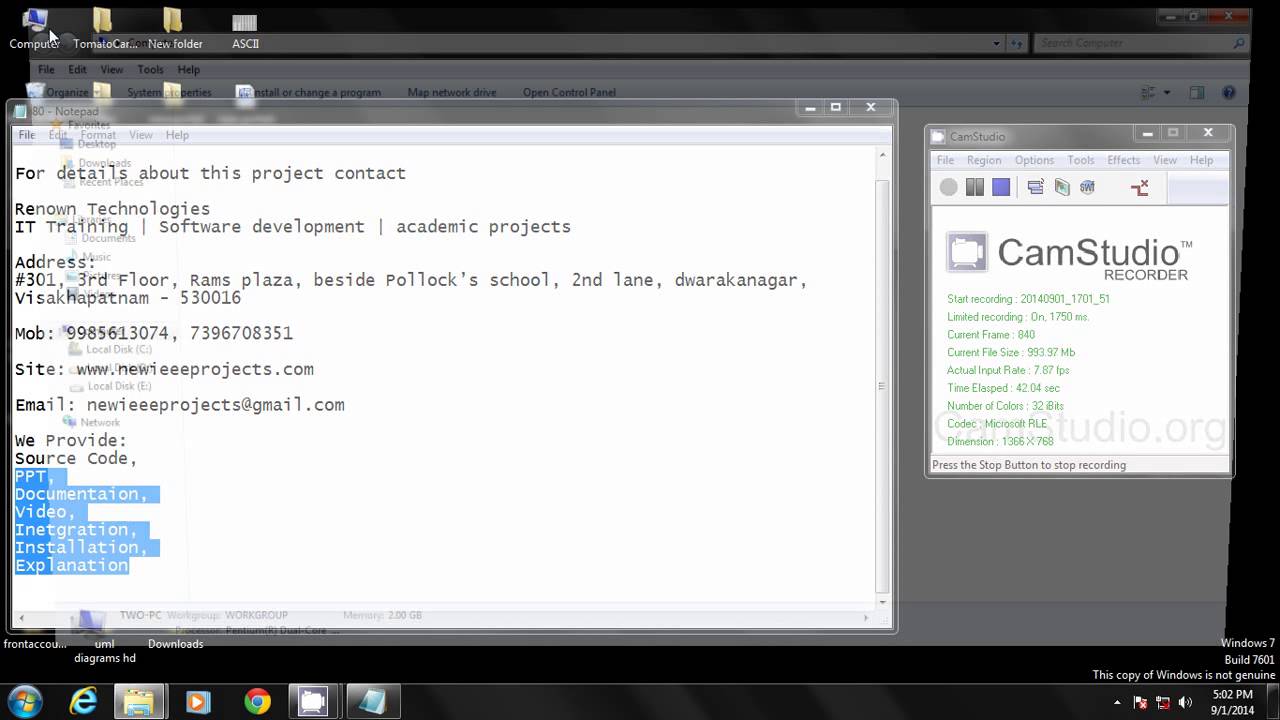Show hidden system tray icons
The width and height of the screenshot is (1280, 720).
coord(1116,702)
